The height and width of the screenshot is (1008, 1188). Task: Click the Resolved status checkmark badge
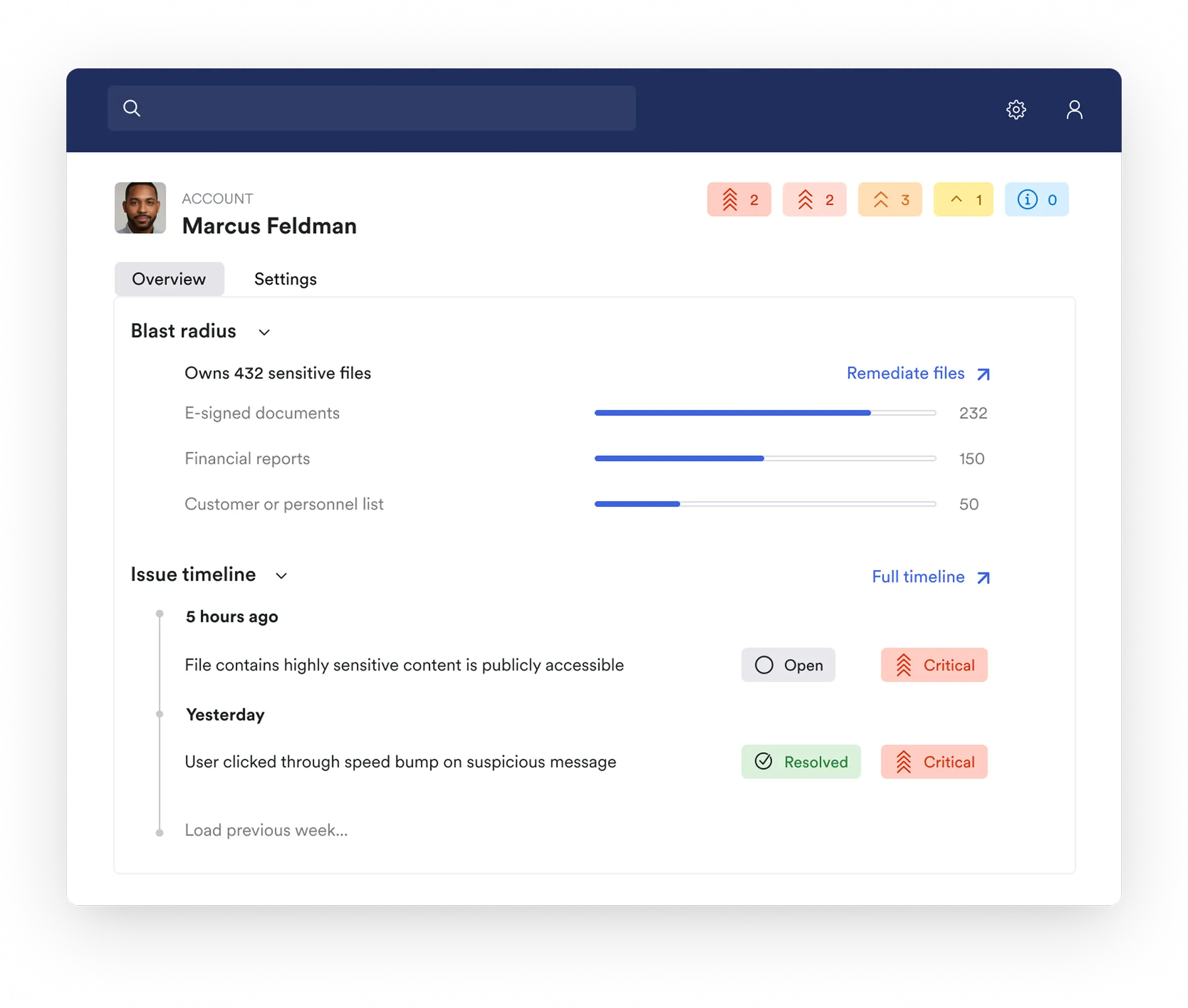pyautogui.click(x=800, y=761)
